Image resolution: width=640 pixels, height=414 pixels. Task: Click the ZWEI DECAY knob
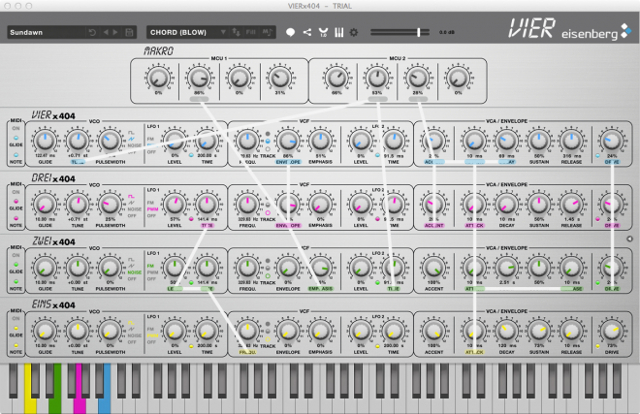pos(507,267)
